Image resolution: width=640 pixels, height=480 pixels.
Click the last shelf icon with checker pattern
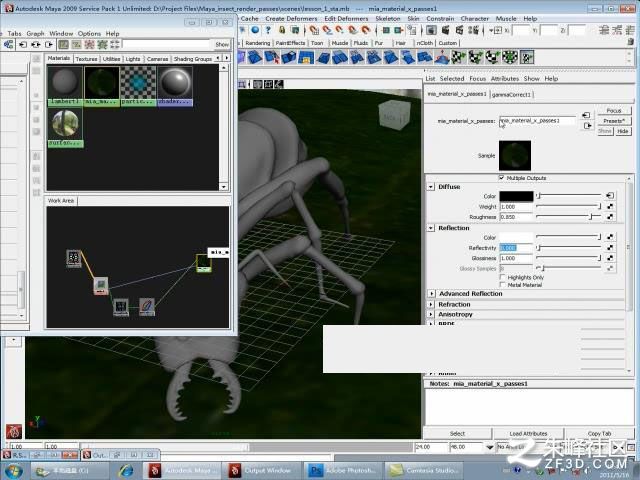pos(527,57)
